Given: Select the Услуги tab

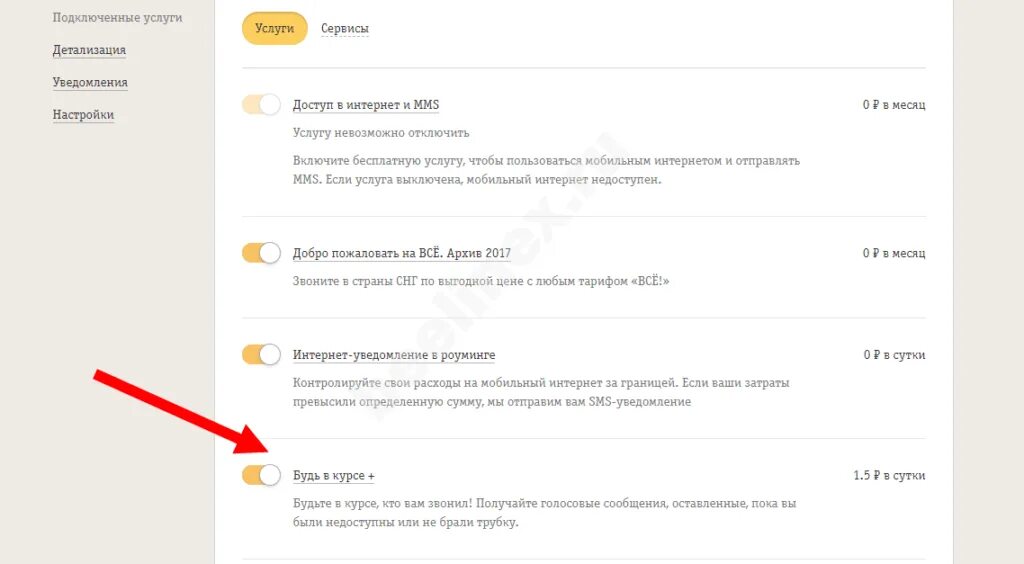Looking at the screenshot, I should tap(274, 29).
